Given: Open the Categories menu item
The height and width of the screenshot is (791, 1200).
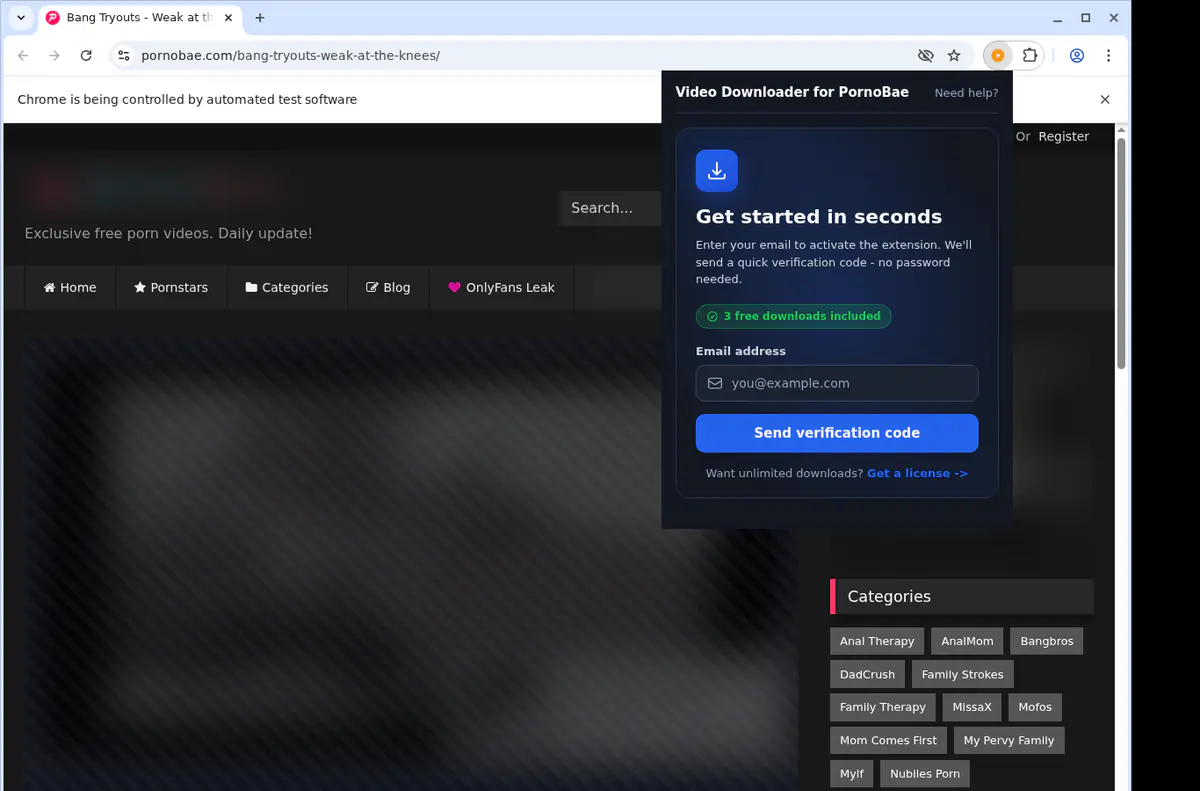Looking at the screenshot, I should coord(287,287).
